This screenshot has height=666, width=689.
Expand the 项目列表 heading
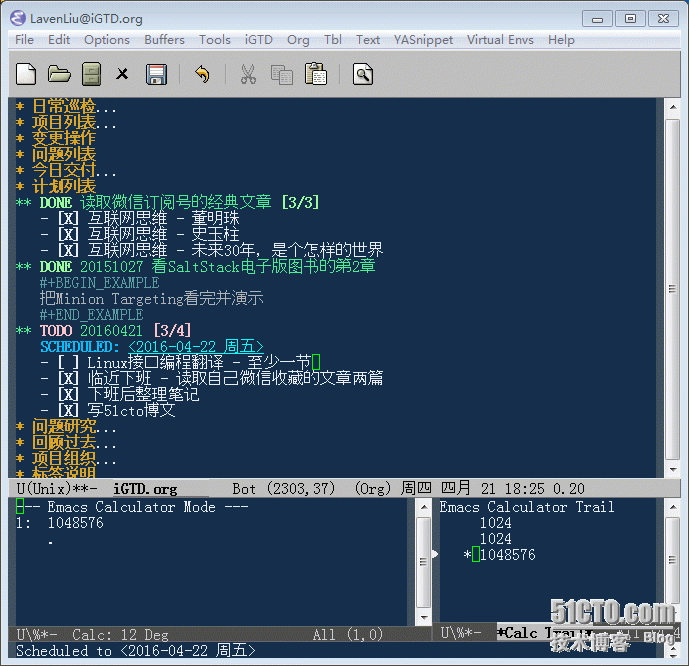[64, 123]
